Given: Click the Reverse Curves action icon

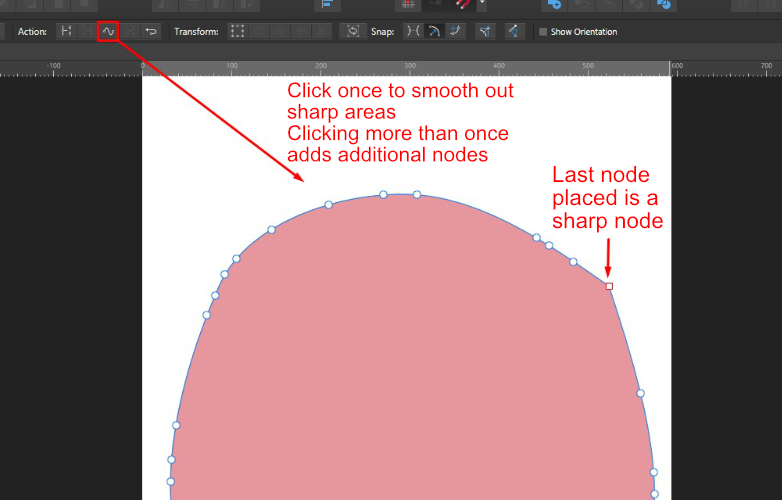Looking at the screenshot, I should click(151, 31).
